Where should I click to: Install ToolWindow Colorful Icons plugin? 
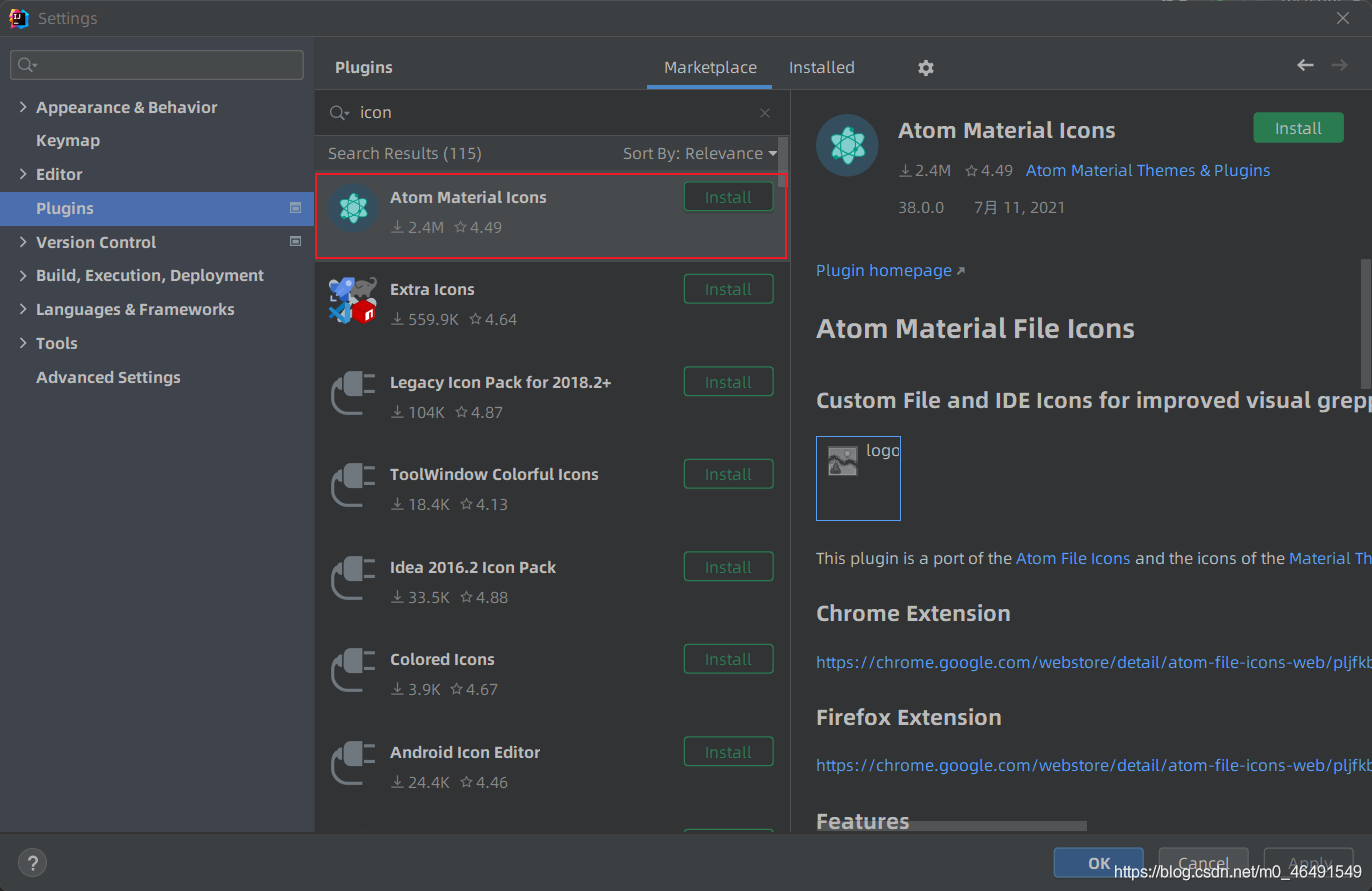coord(728,474)
